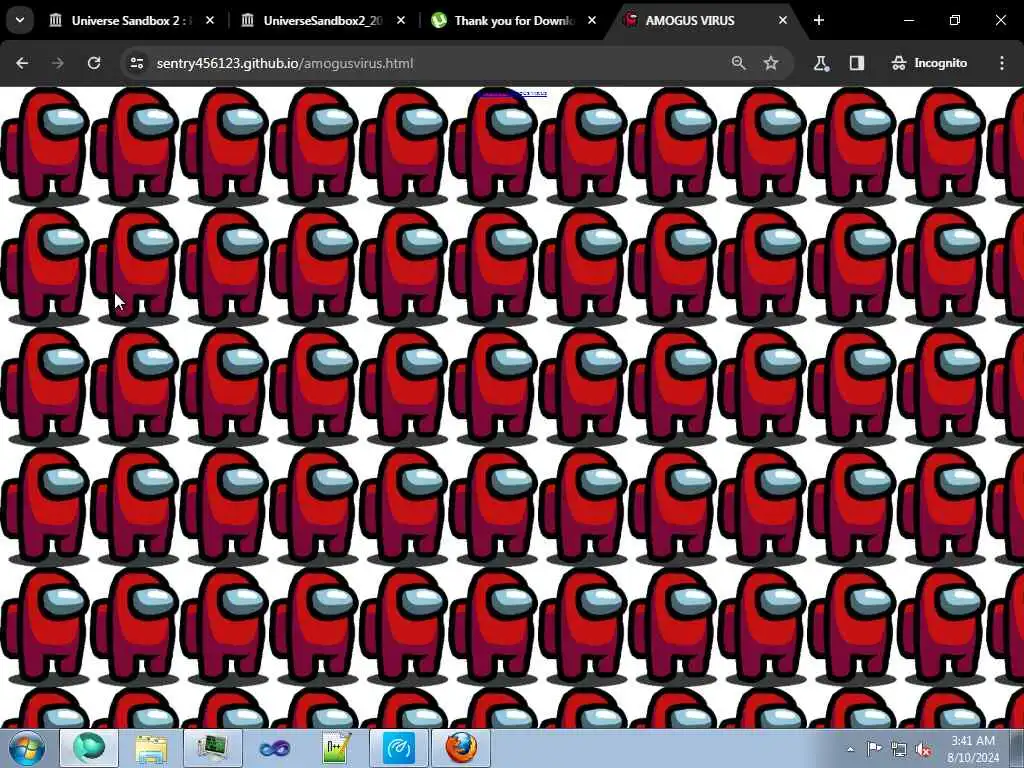Launch Firefox from taskbar
This screenshot has height=768, width=1024.
(x=461, y=748)
